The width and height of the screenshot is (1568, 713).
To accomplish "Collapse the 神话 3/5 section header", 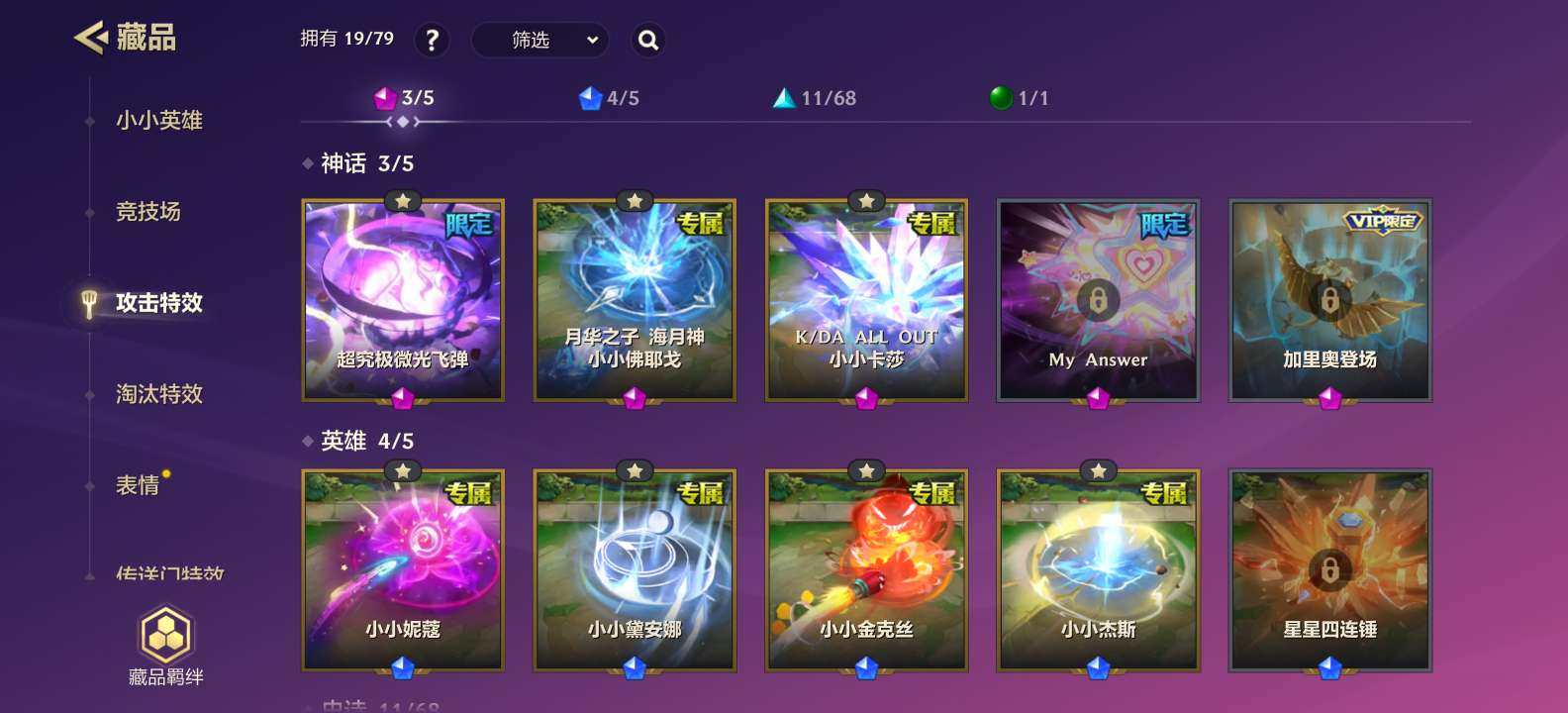I will (x=358, y=163).
